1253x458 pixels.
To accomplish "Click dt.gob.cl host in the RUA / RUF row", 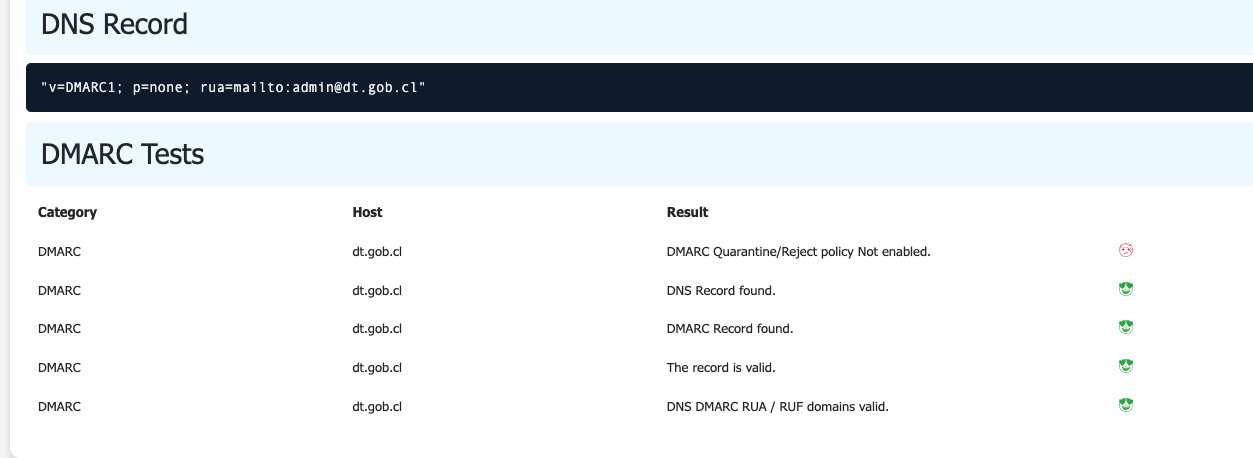I will 376,406.
